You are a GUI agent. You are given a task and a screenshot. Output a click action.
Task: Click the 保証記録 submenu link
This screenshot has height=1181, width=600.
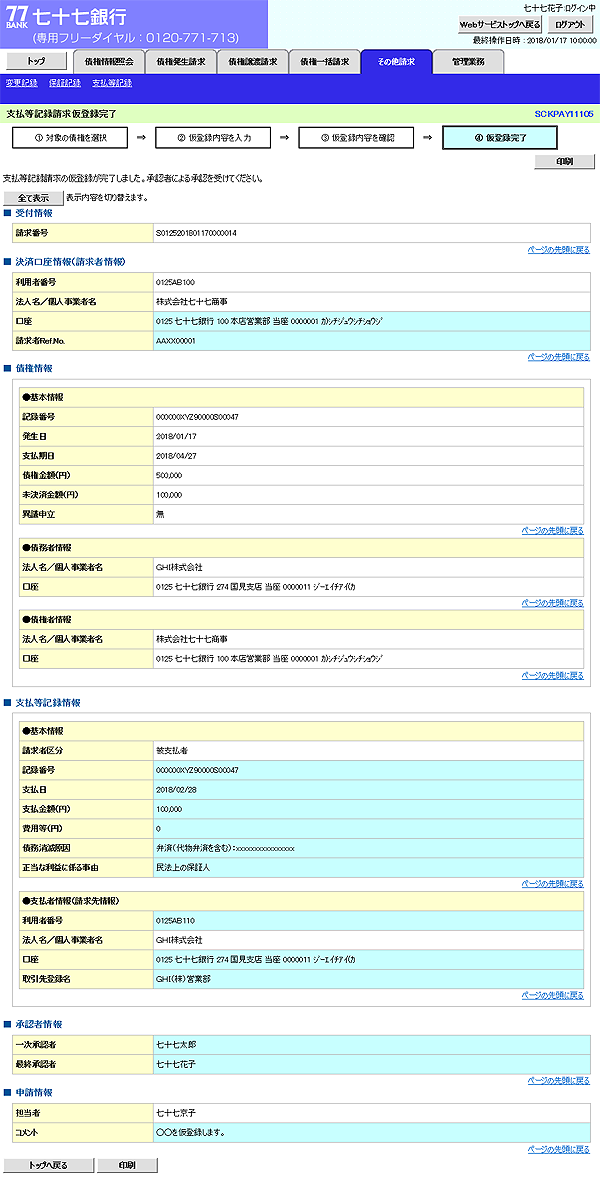tap(65, 83)
